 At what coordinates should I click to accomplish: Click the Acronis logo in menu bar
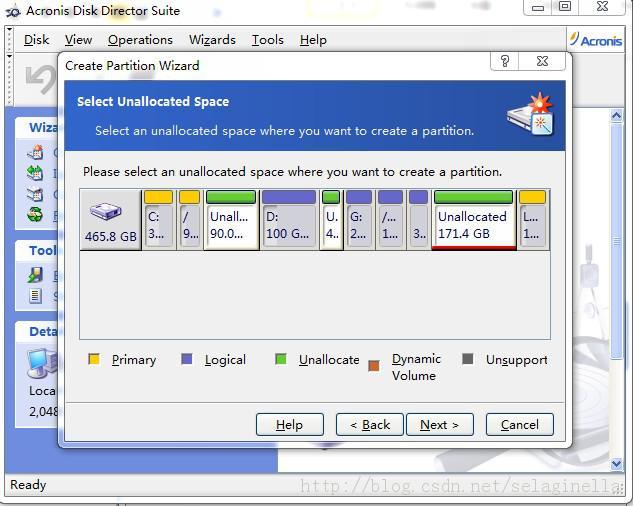(596, 40)
